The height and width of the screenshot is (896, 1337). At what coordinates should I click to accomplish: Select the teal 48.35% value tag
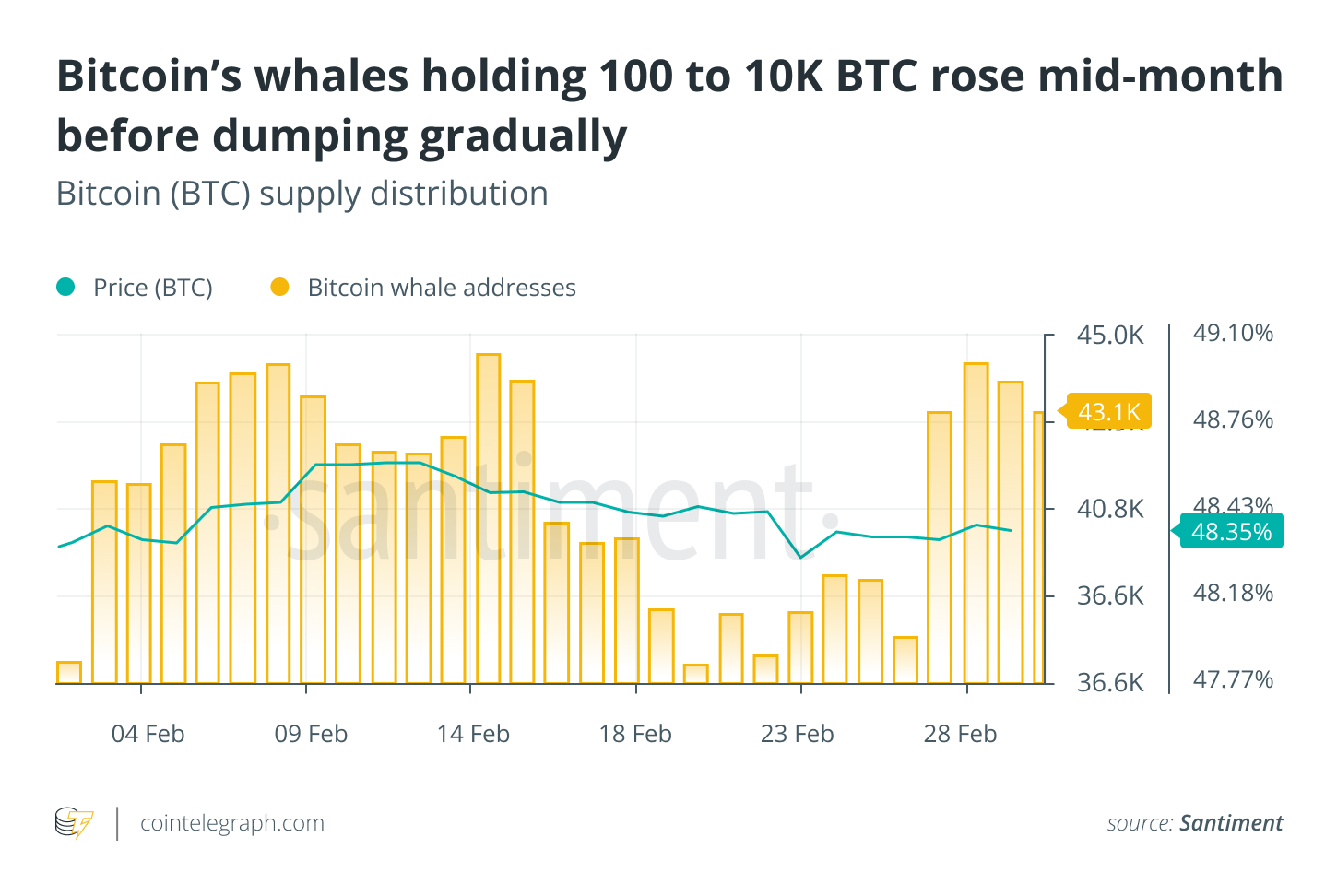pos(1231,531)
